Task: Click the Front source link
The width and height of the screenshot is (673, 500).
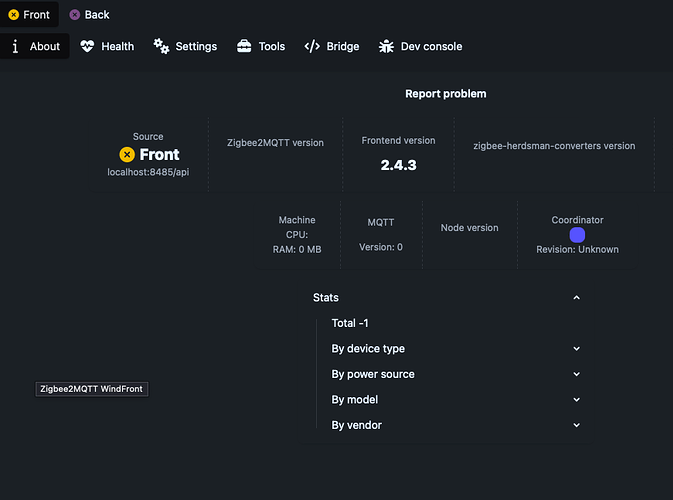Action: click(x=149, y=154)
